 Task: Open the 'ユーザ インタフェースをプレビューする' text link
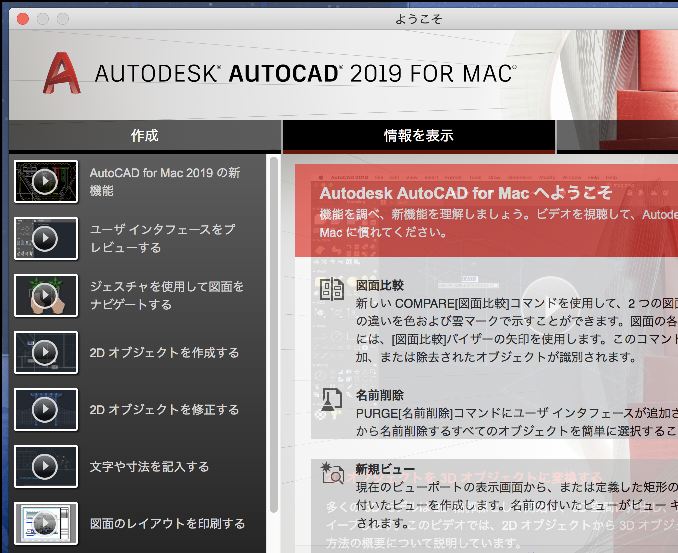click(x=163, y=239)
